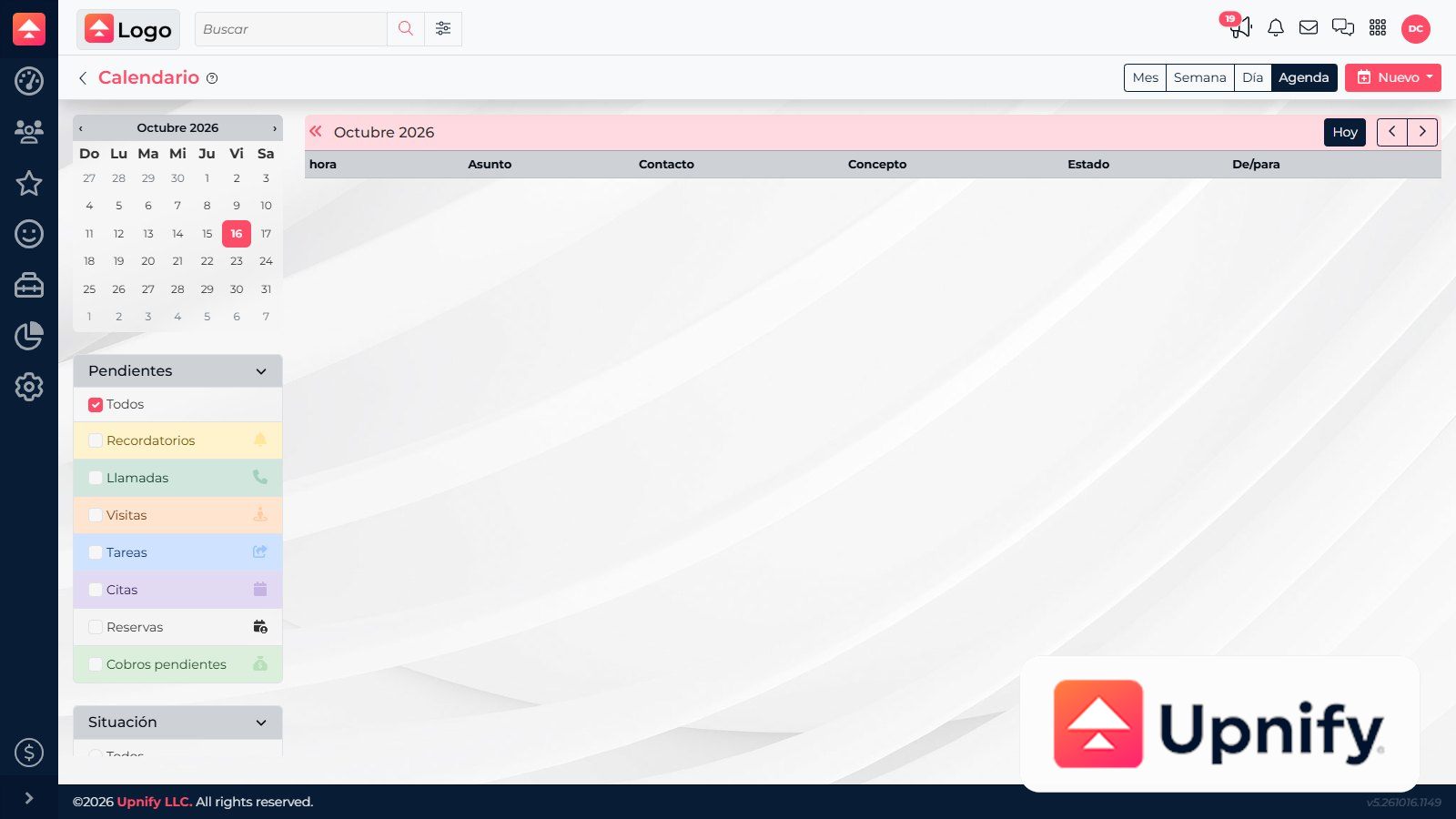Click the Upnify LLC footer link
Screen dimensions: 1456x819
point(155,802)
